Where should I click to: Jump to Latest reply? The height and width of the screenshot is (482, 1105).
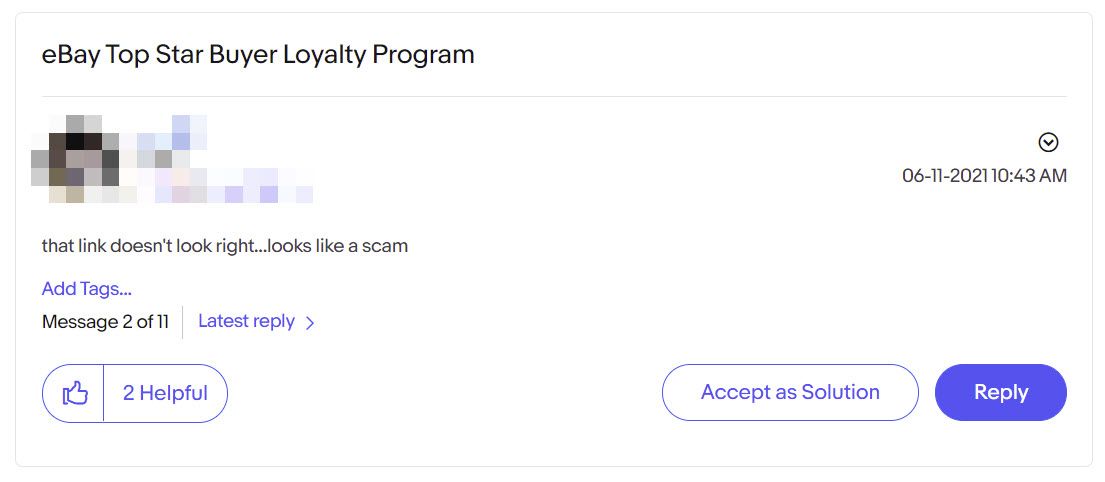pyautogui.click(x=246, y=321)
